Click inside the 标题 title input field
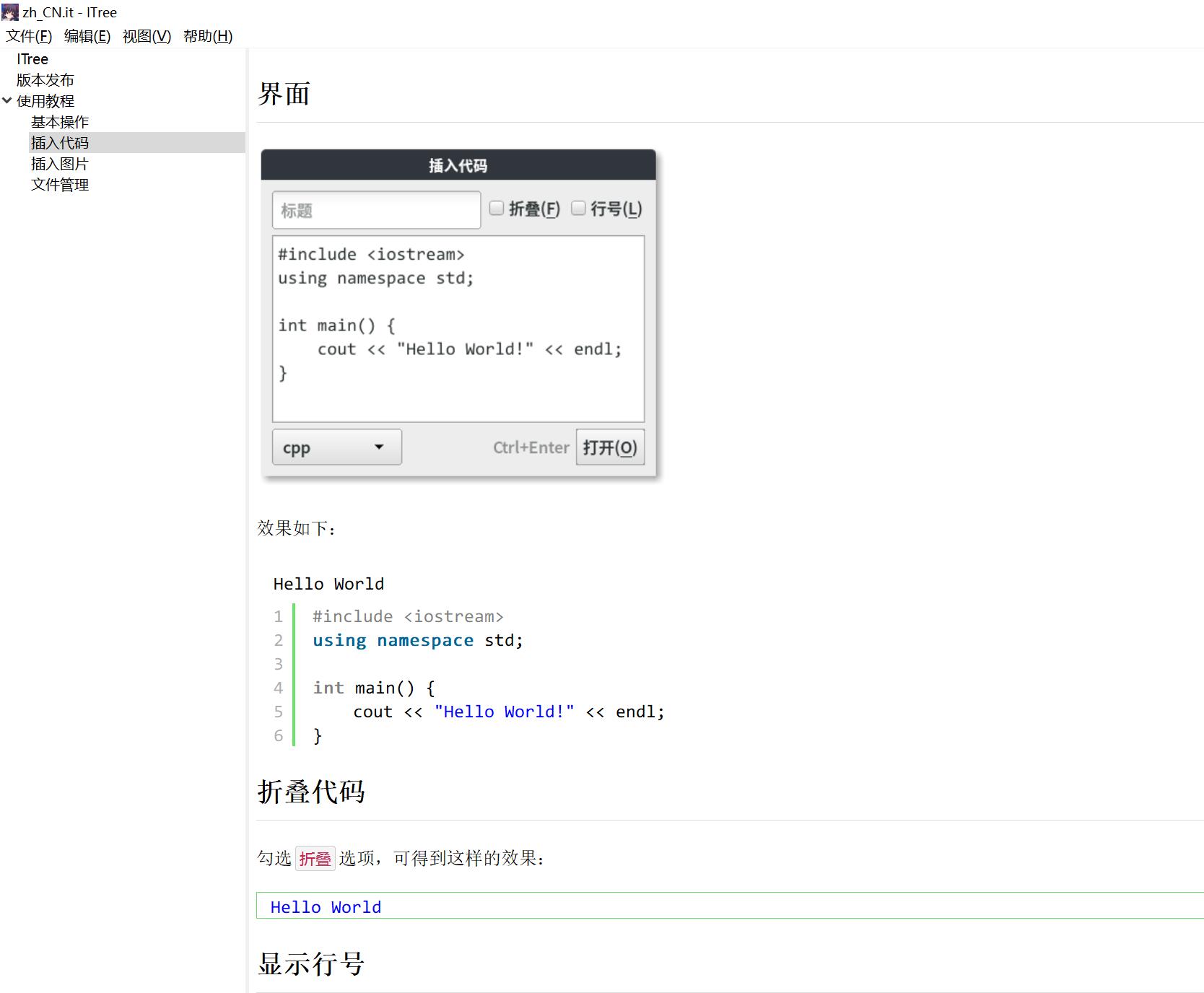Image resolution: width=1204 pixels, height=993 pixels. point(376,210)
